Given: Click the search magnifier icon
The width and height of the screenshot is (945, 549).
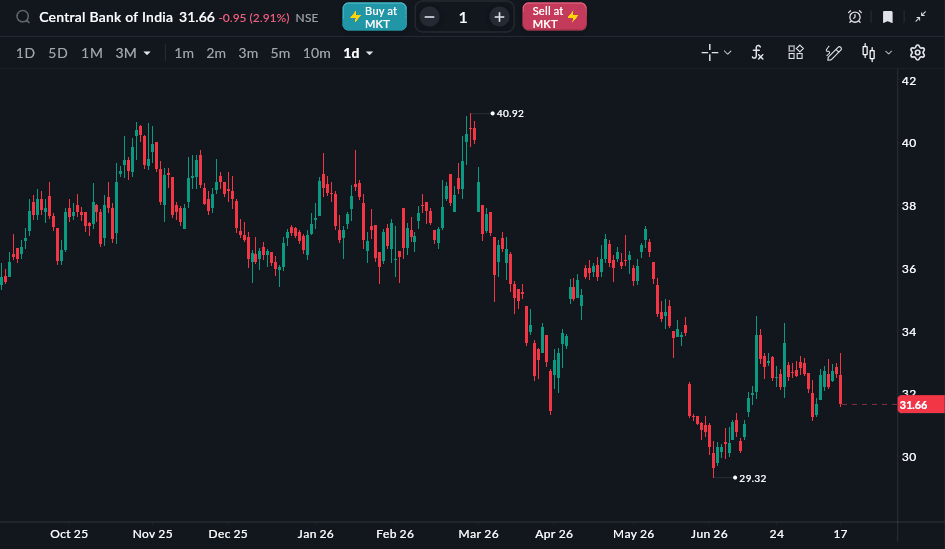Looking at the screenshot, I should [x=23, y=17].
